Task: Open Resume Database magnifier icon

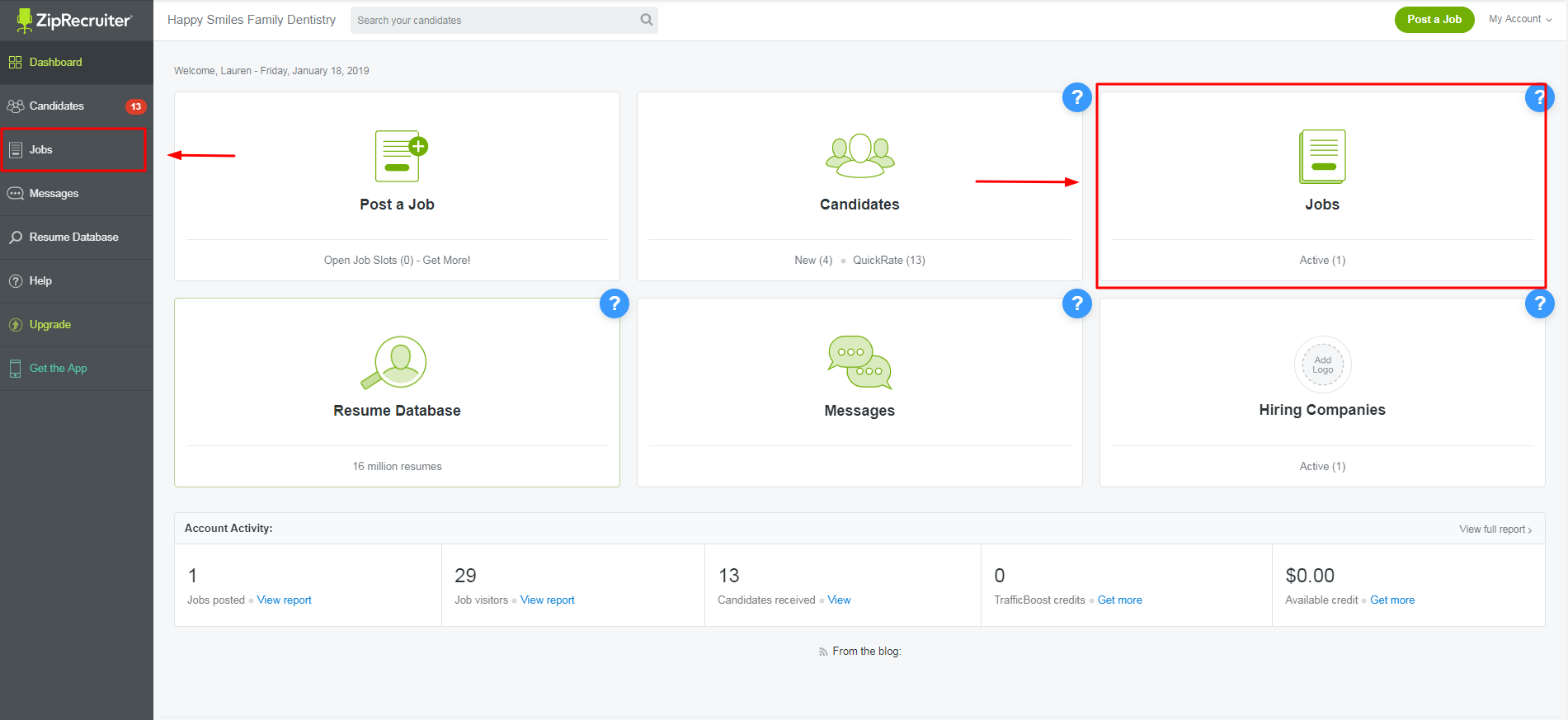Action: tap(394, 362)
